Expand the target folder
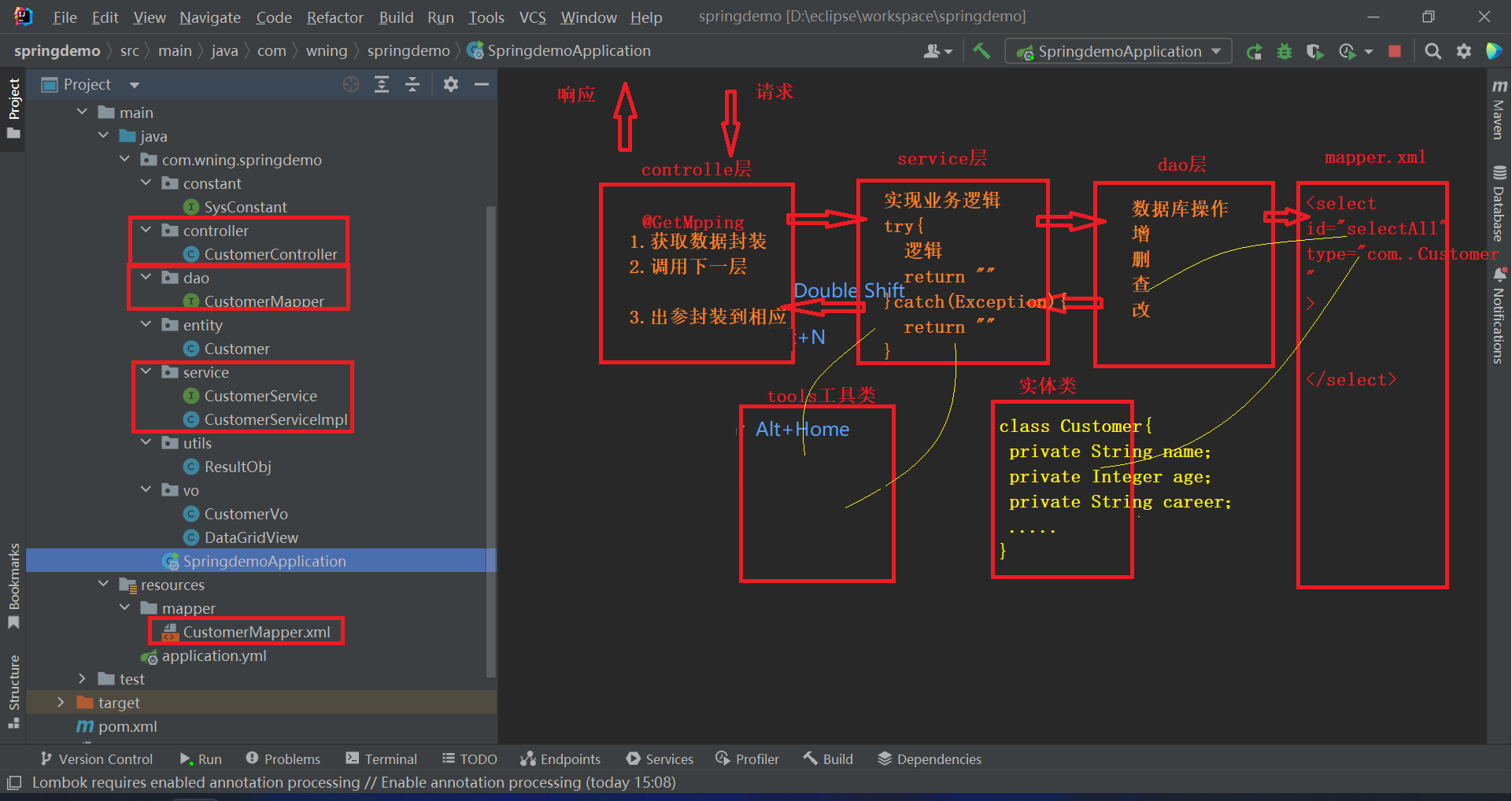The width and height of the screenshot is (1512, 801). click(61, 703)
